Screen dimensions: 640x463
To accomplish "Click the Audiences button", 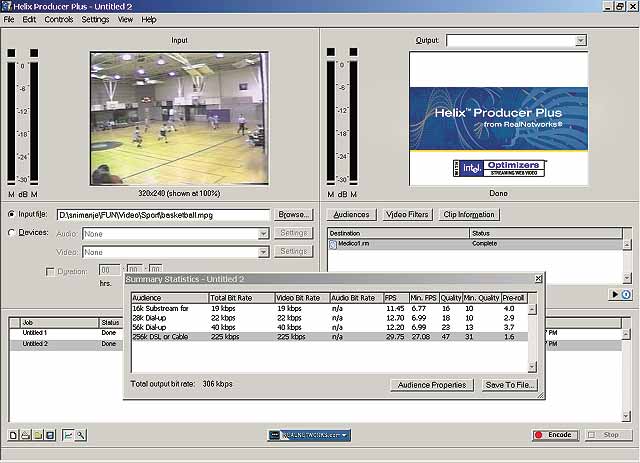I will 351,214.
